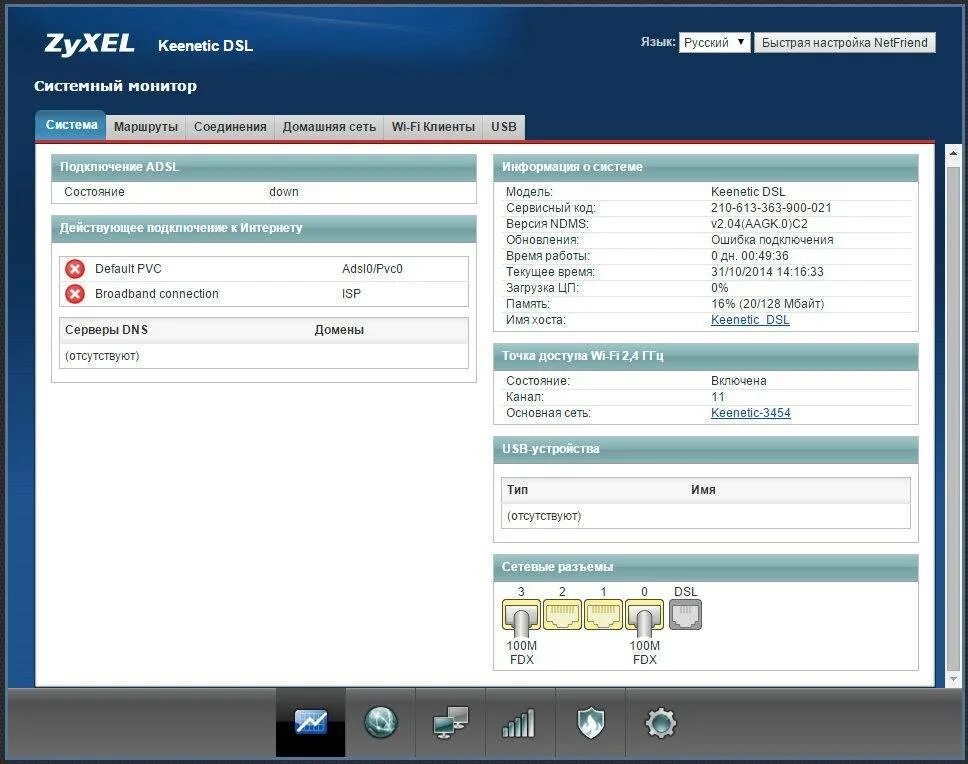Image resolution: width=968 pixels, height=764 pixels.
Task: Click NDMS version v2.04(AAGK.0)C2
Action: tap(759, 224)
